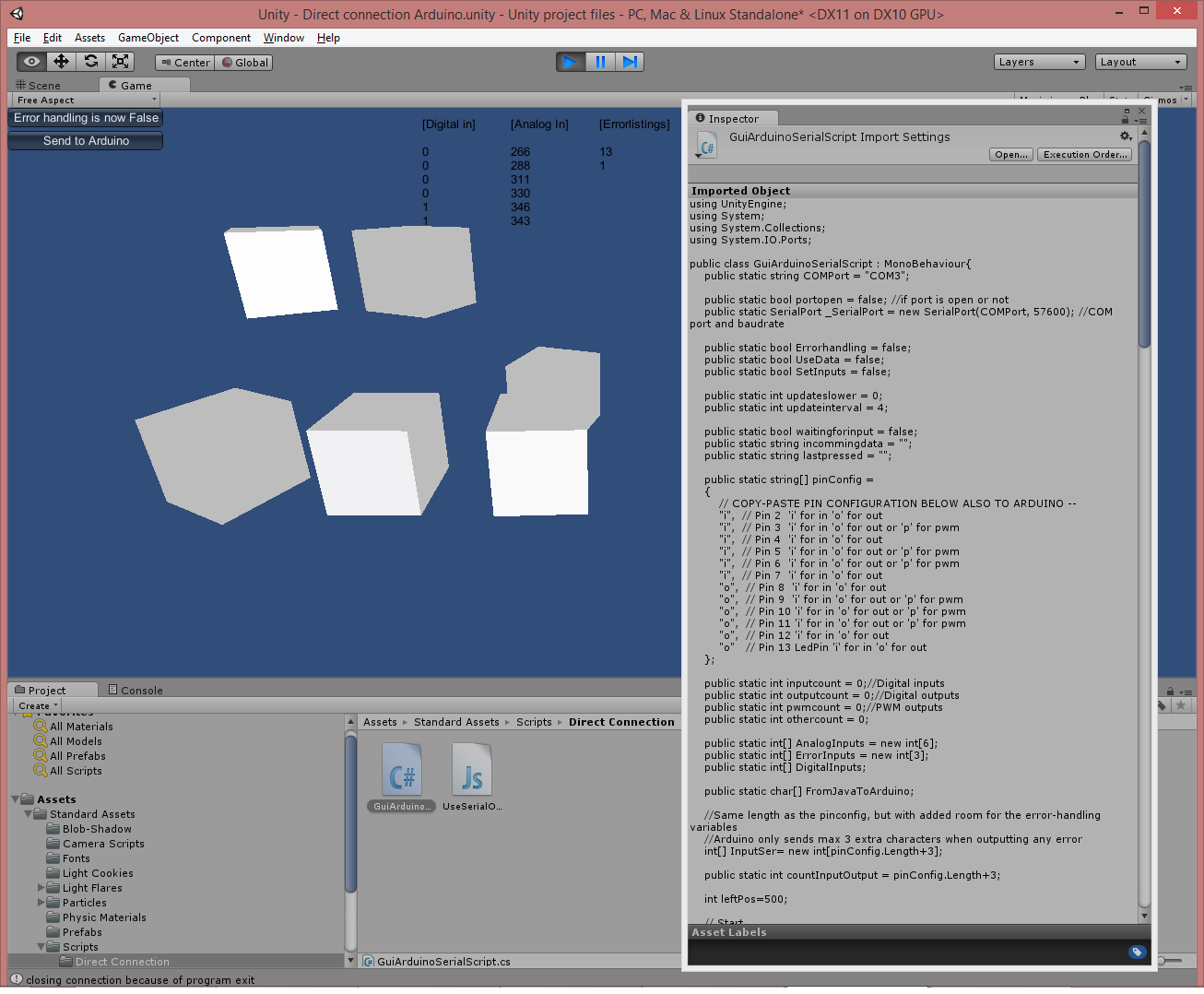This screenshot has width=1204, height=994.
Task: Switch to the Scene tab
Action: point(39,85)
